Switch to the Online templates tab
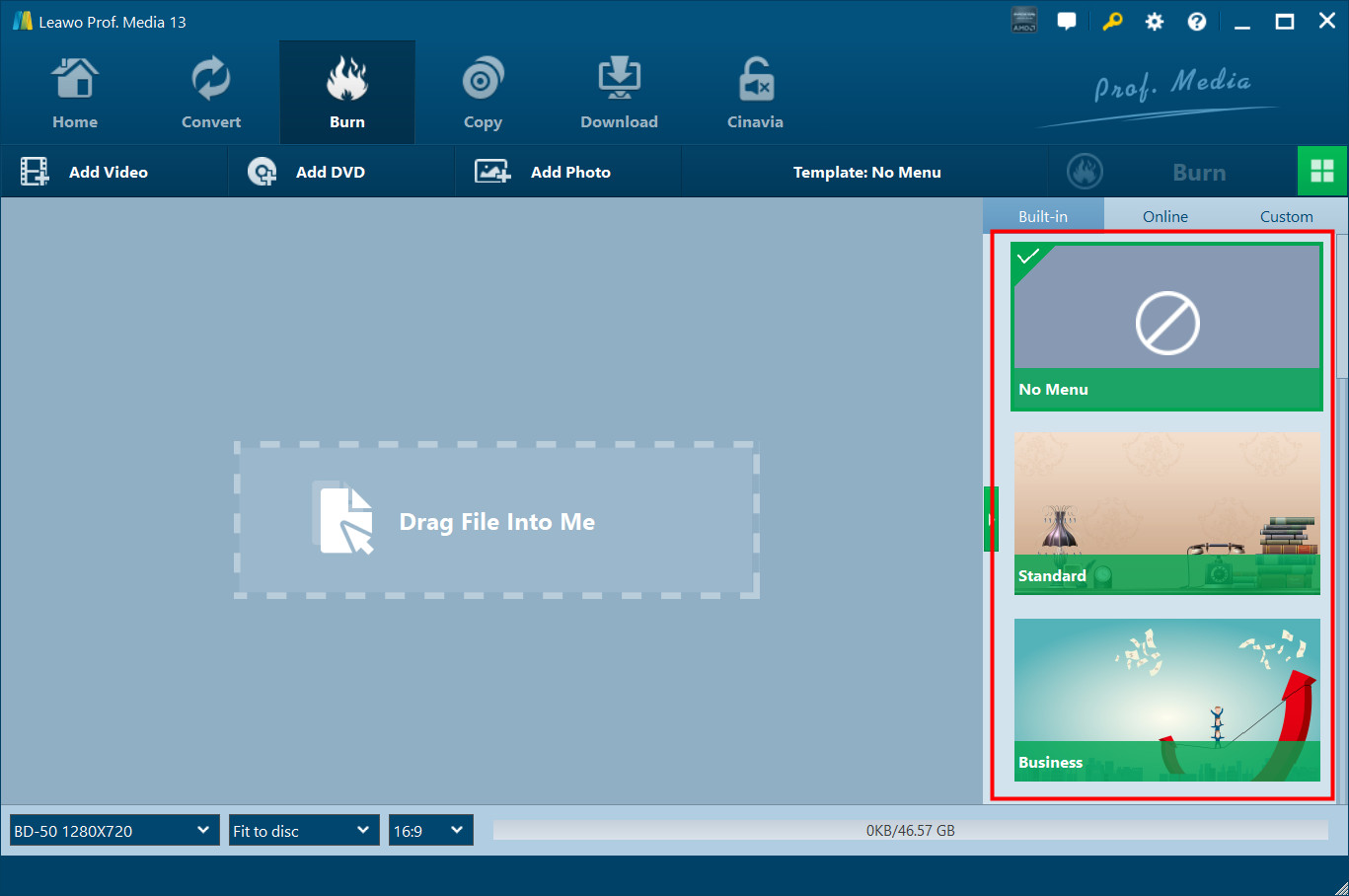This screenshot has height=896, width=1349. [1165, 216]
